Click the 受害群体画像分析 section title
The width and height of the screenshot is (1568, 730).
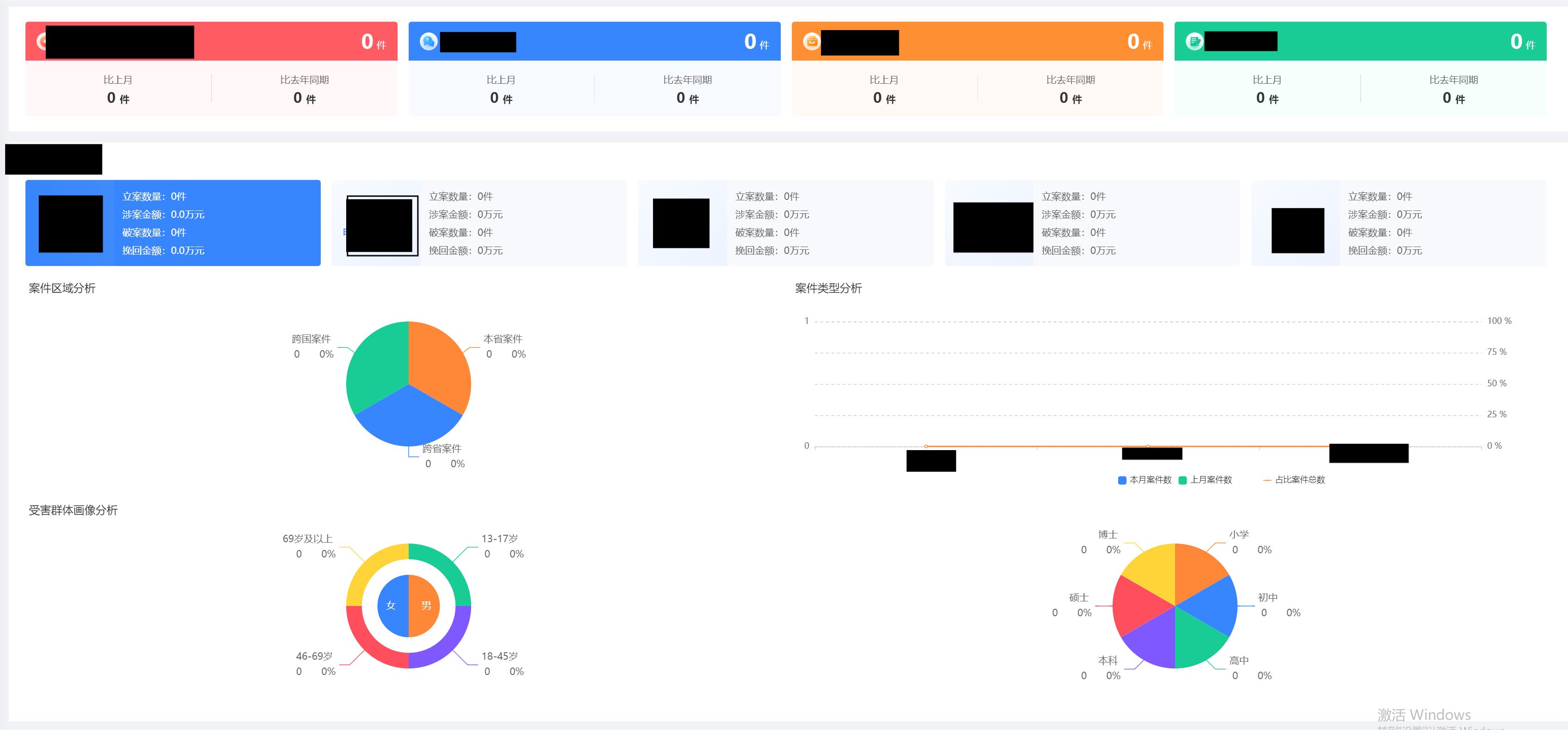pyautogui.click(x=73, y=510)
